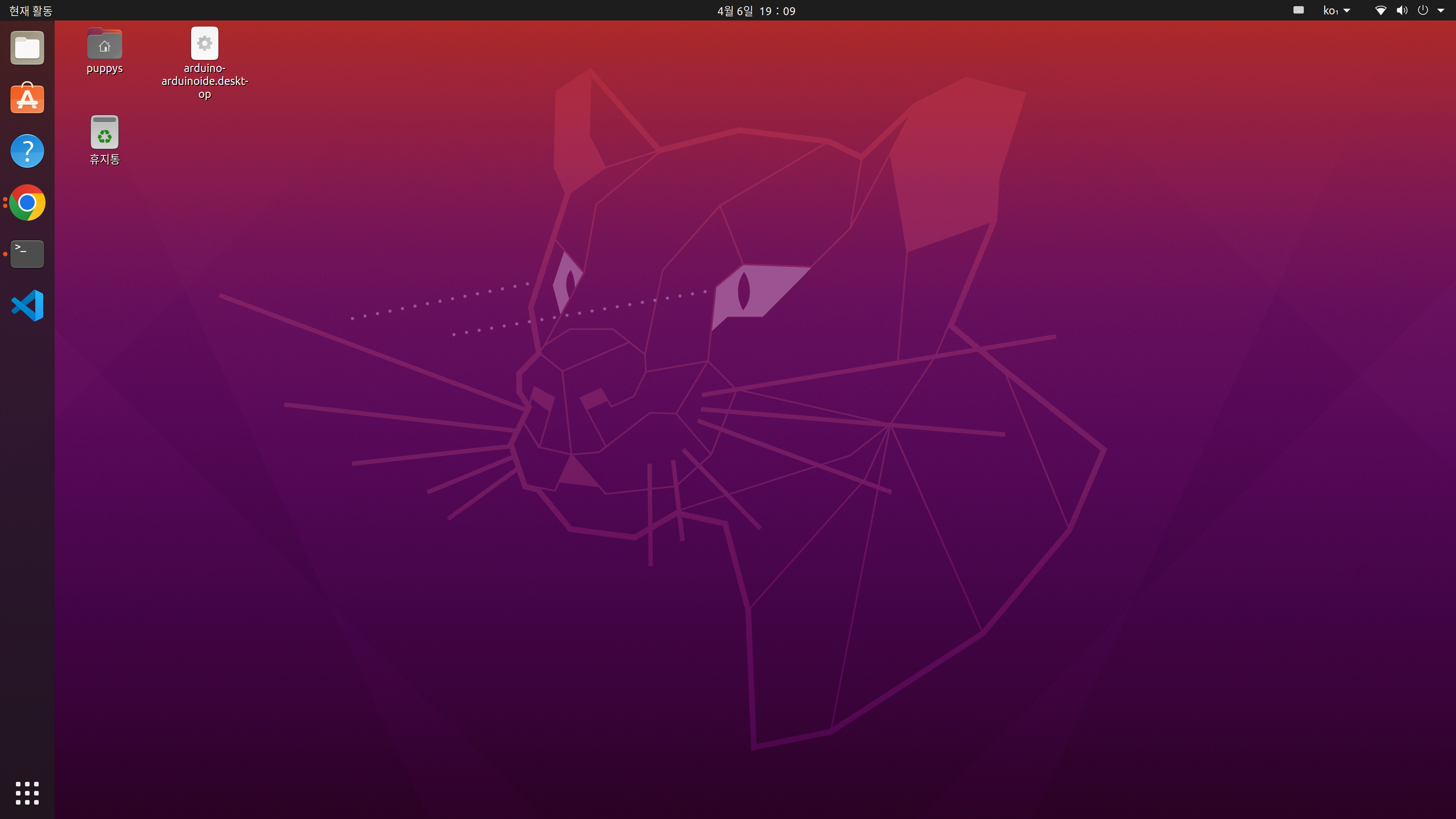Click the arrow beside the ko input indicator
Viewport: 1456px width, 819px height.
coord(1347,10)
